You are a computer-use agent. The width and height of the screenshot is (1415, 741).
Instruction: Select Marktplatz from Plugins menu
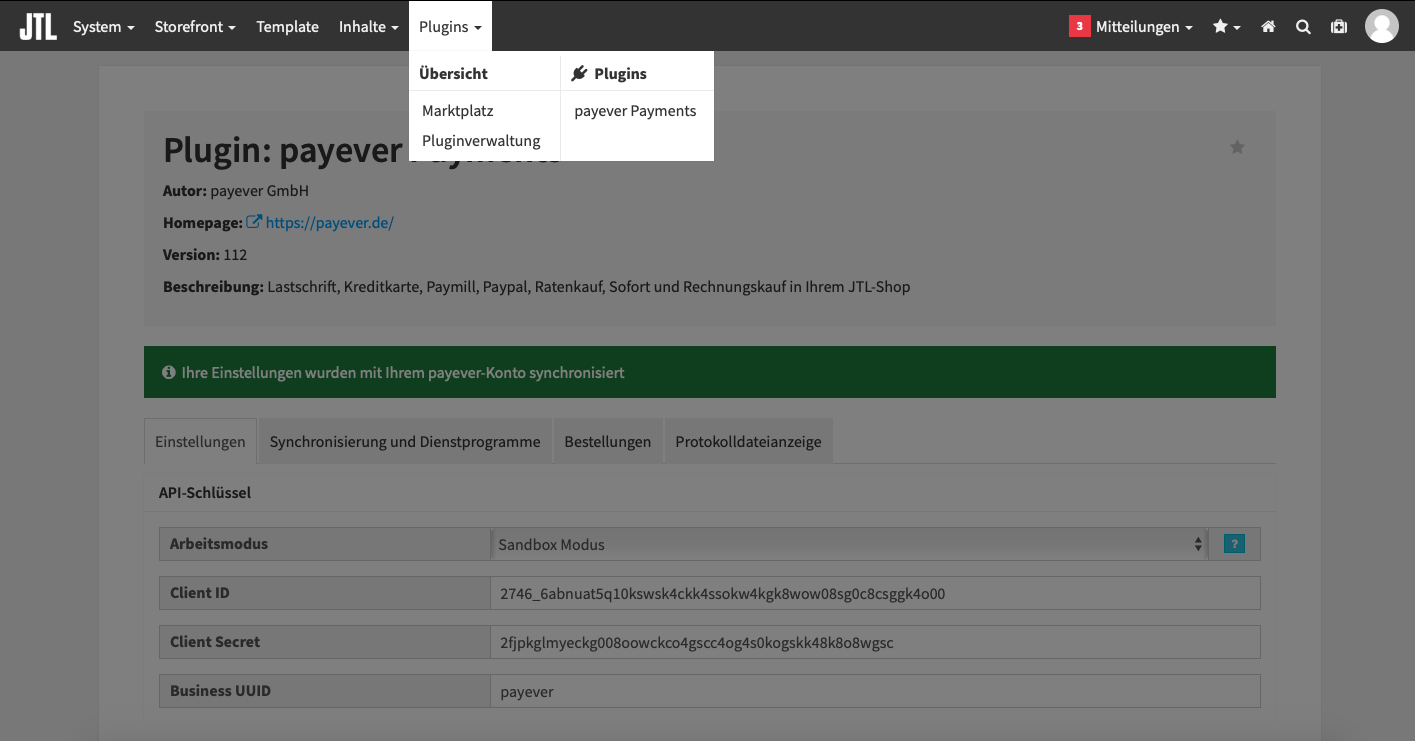[x=458, y=111]
